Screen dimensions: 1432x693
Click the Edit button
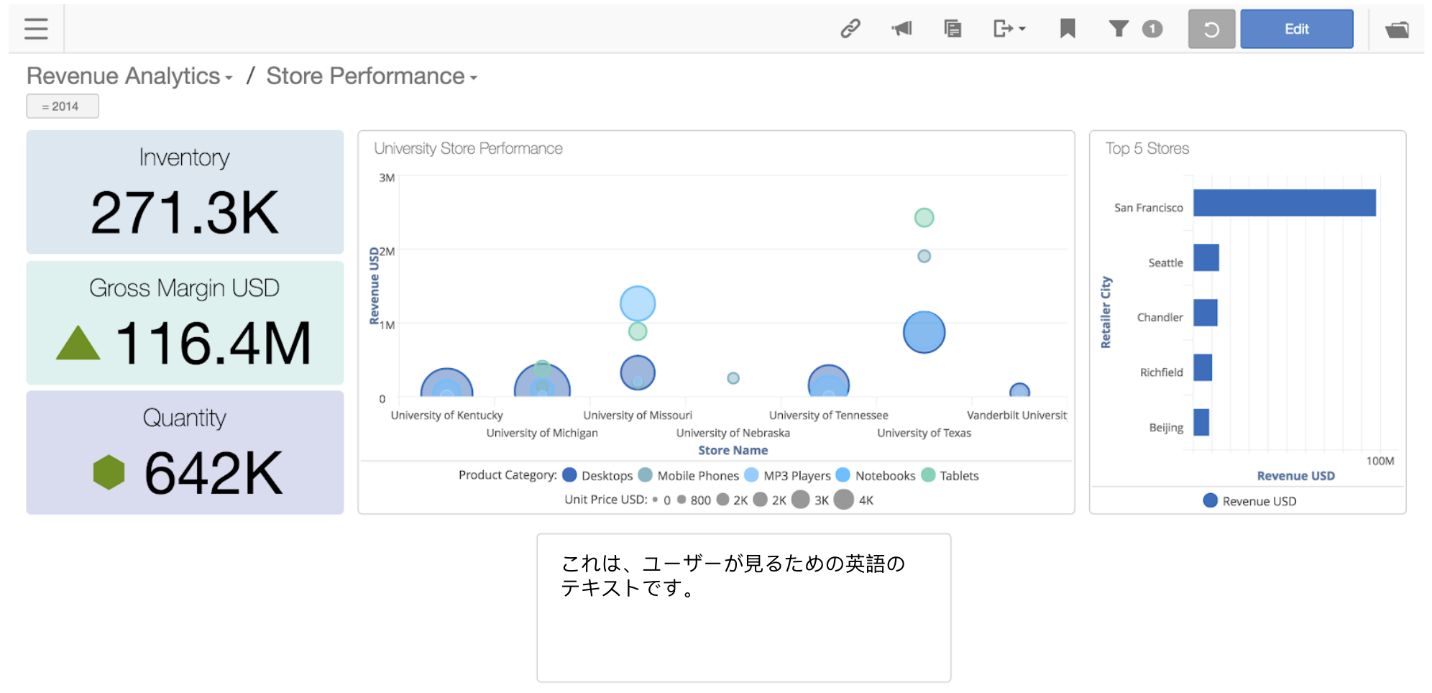(x=1296, y=29)
